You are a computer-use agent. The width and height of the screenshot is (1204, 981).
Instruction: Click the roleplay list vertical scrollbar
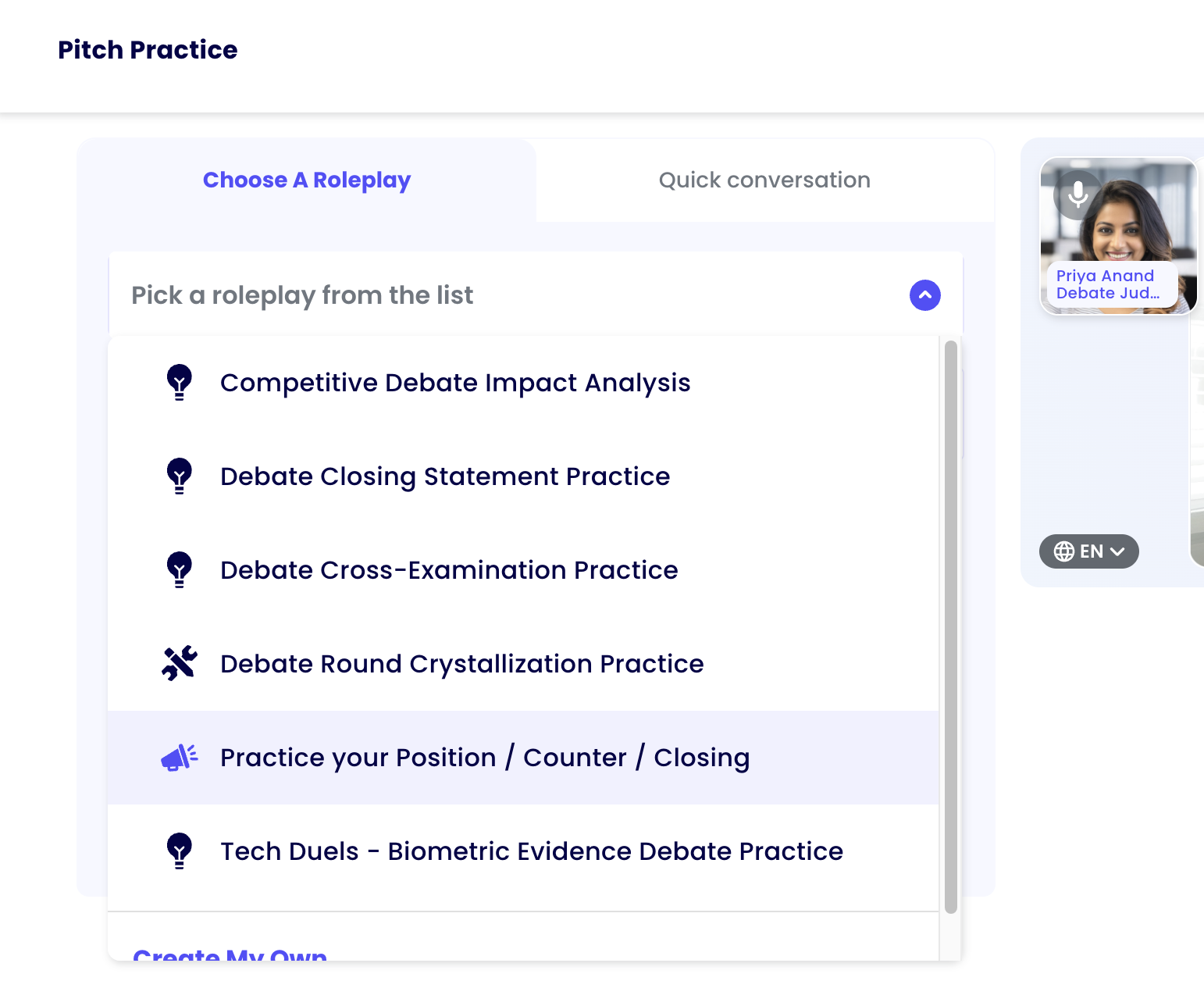click(x=950, y=625)
